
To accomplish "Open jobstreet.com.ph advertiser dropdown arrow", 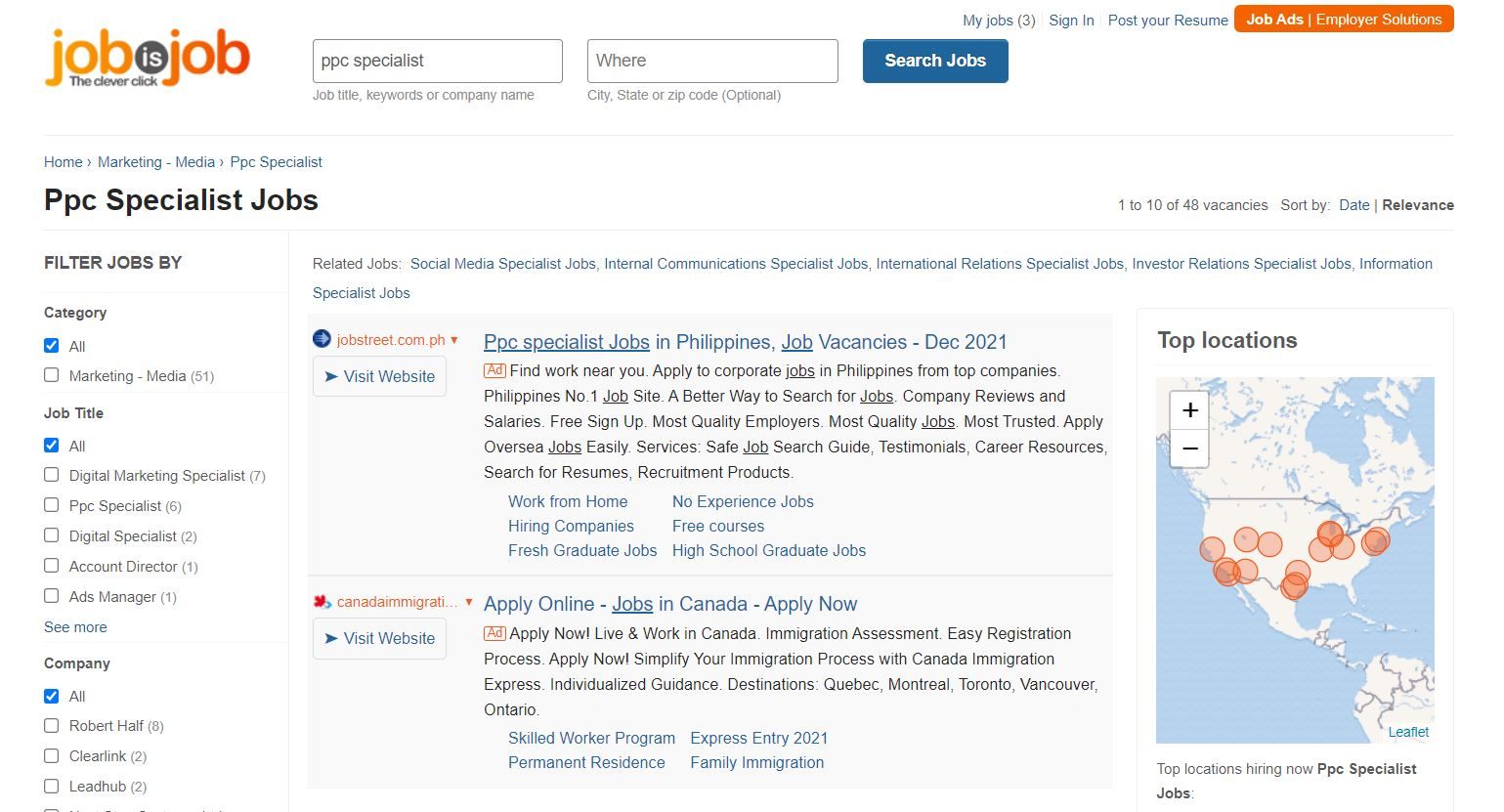I will tap(454, 340).
